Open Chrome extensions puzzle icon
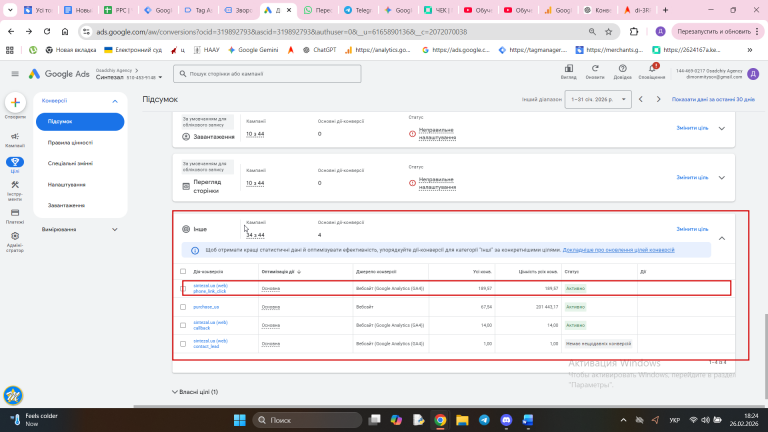The image size is (768, 432). point(634,31)
